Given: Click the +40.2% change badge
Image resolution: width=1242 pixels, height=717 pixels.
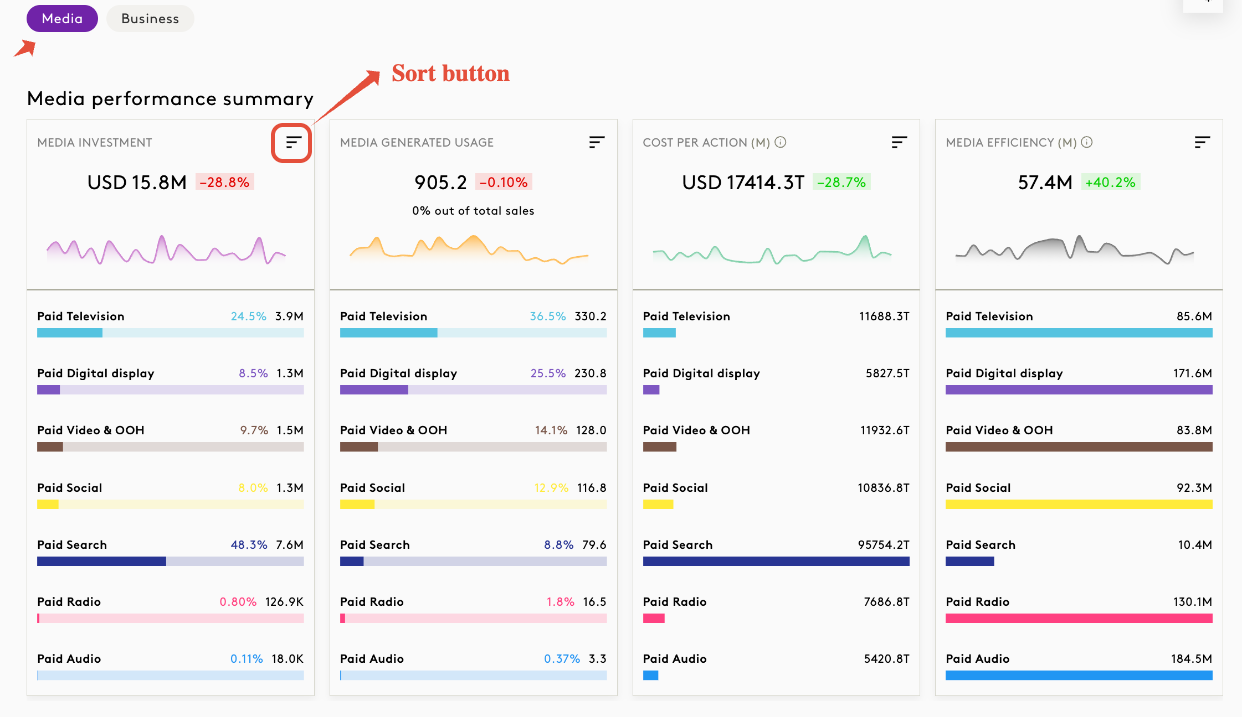Looking at the screenshot, I should [1111, 183].
